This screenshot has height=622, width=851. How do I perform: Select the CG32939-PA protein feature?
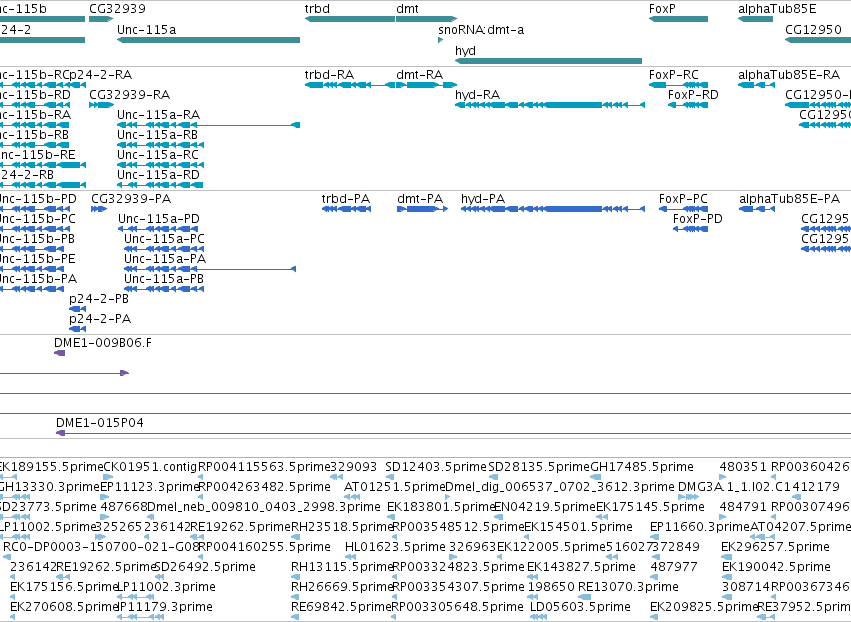[x=99, y=210]
